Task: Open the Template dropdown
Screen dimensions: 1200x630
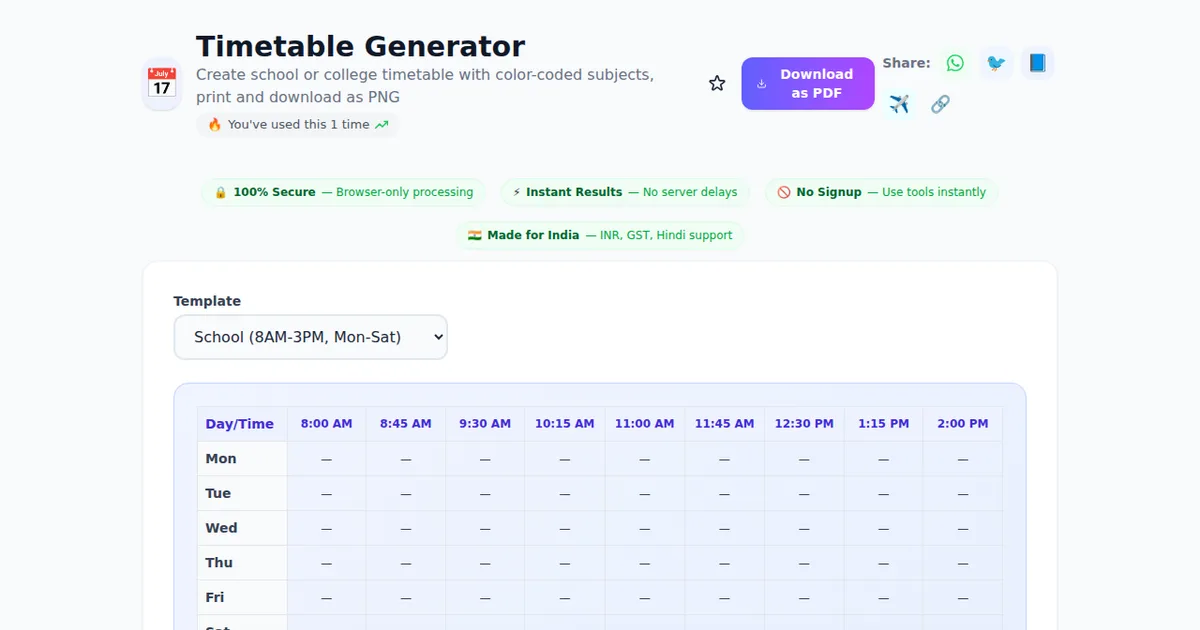Action: click(310, 337)
